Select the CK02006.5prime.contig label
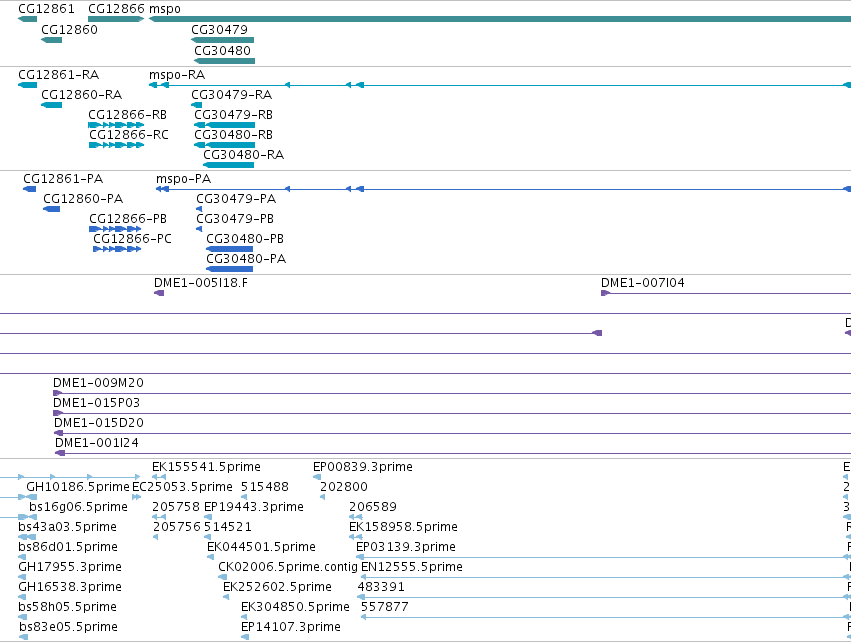 (x=288, y=567)
